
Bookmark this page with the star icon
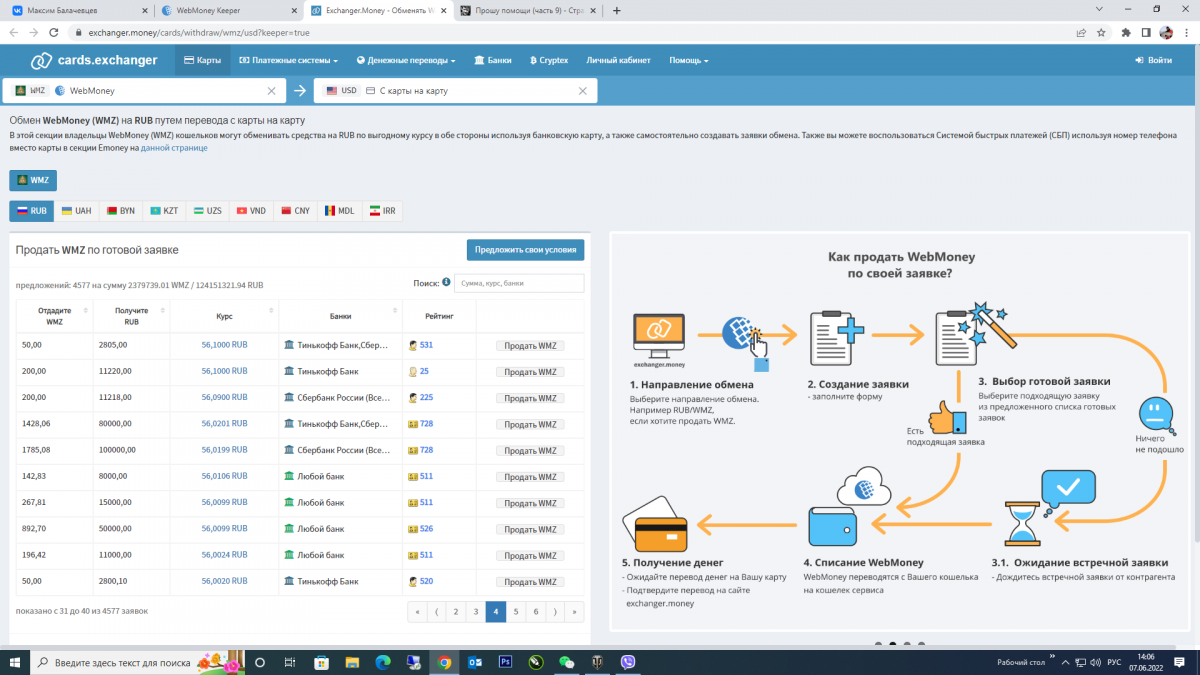click(x=1101, y=32)
